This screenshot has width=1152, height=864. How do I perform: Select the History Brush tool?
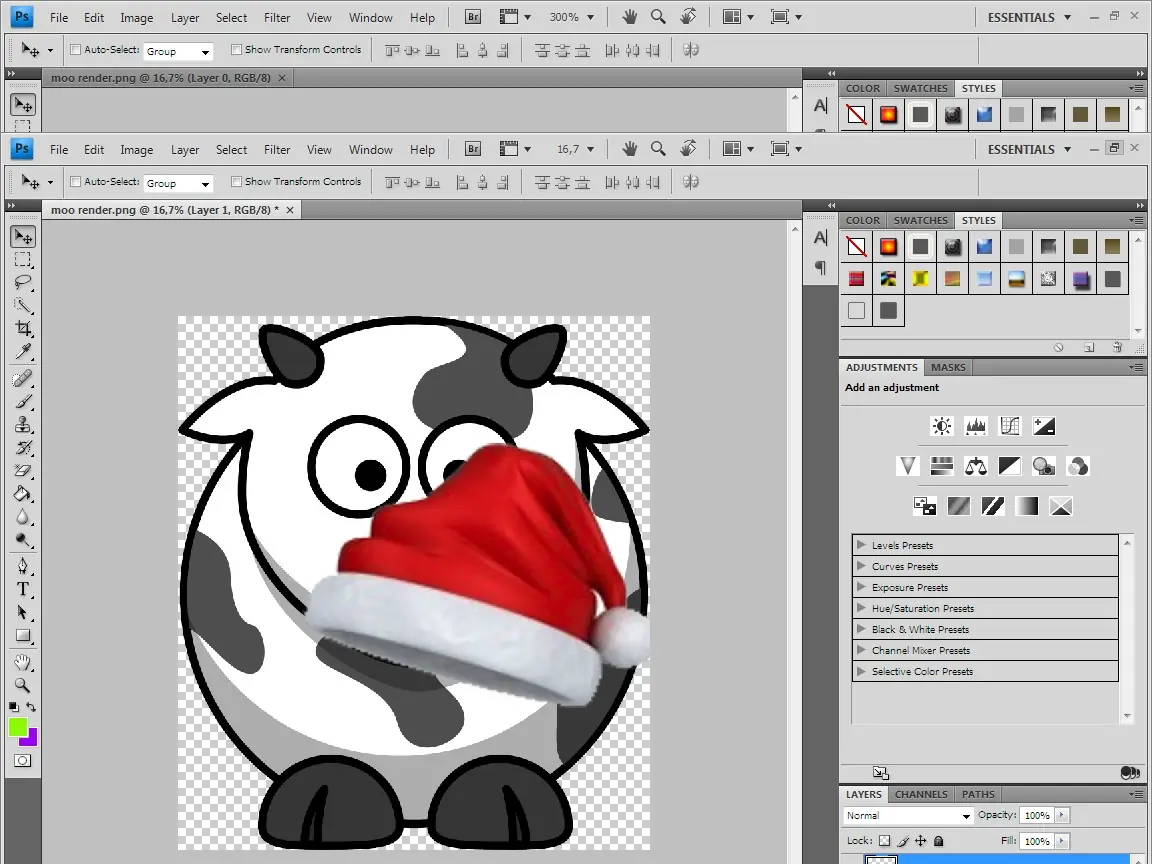point(23,447)
